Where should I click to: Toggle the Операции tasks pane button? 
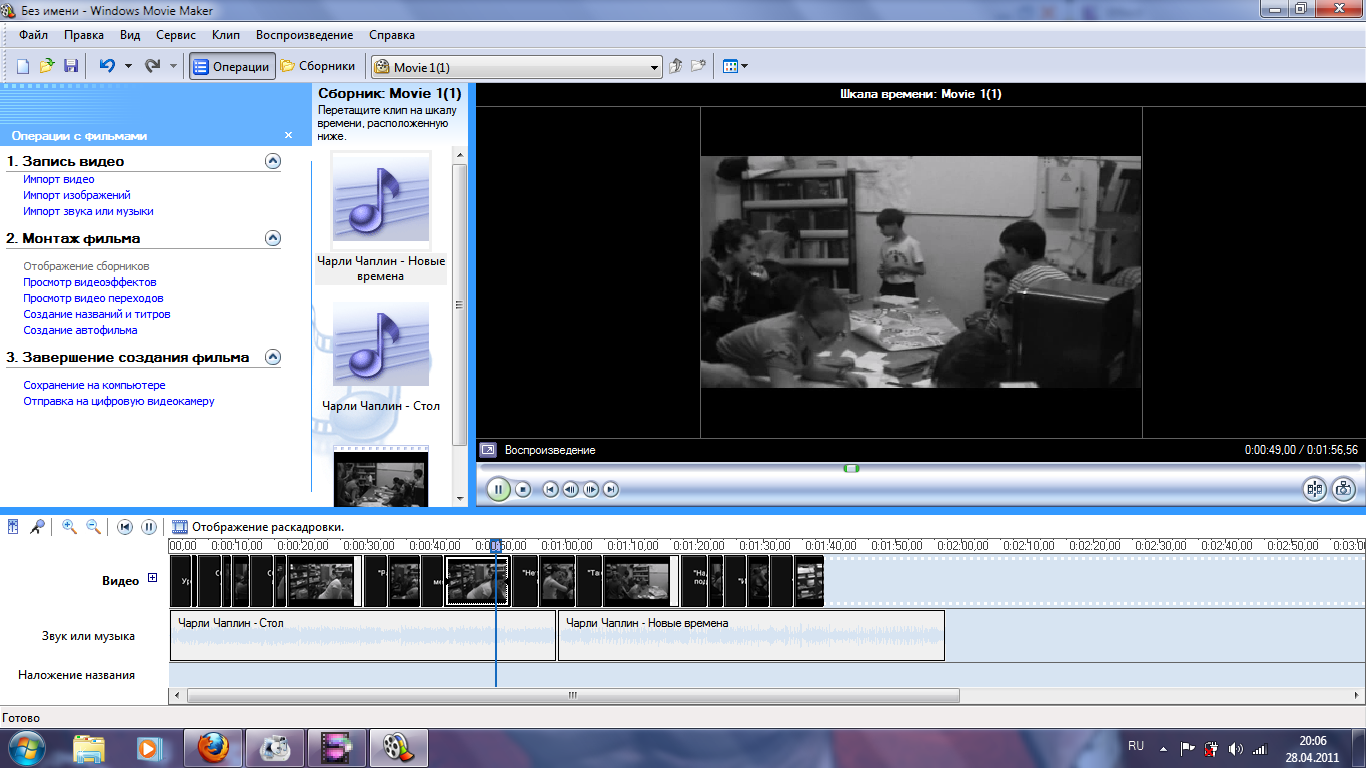coord(232,66)
